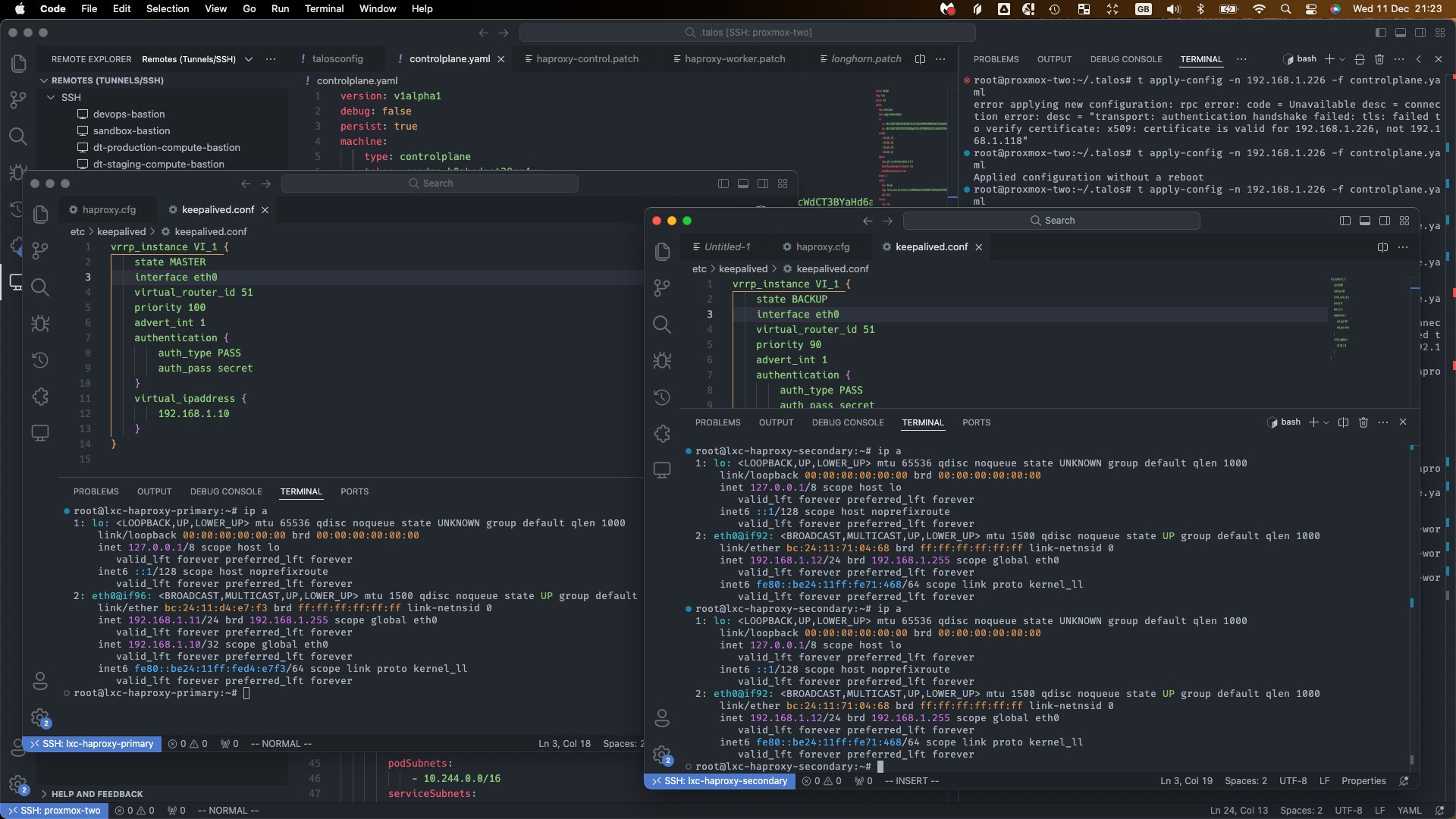Split terminal in proxmox-two window

pyautogui.click(x=1359, y=59)
